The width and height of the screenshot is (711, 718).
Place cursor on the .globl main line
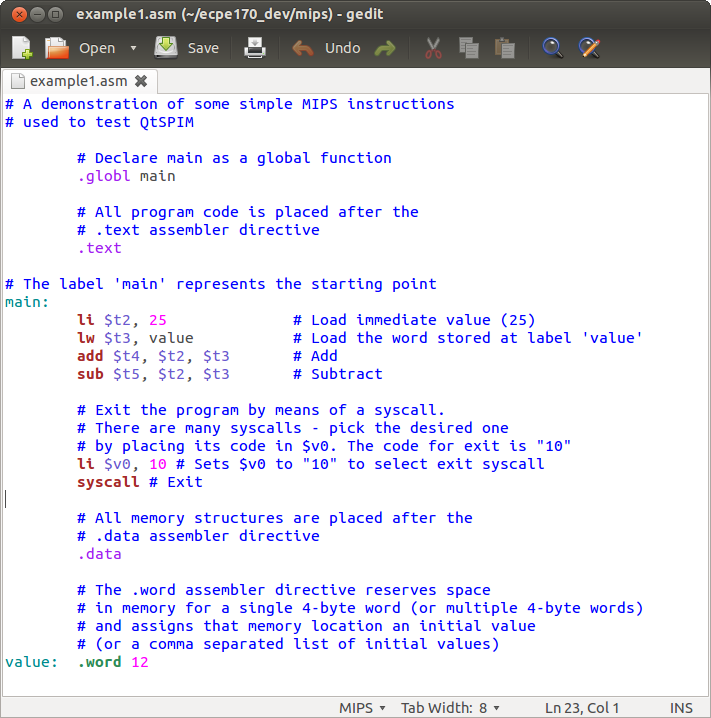(x=127, y=176)
